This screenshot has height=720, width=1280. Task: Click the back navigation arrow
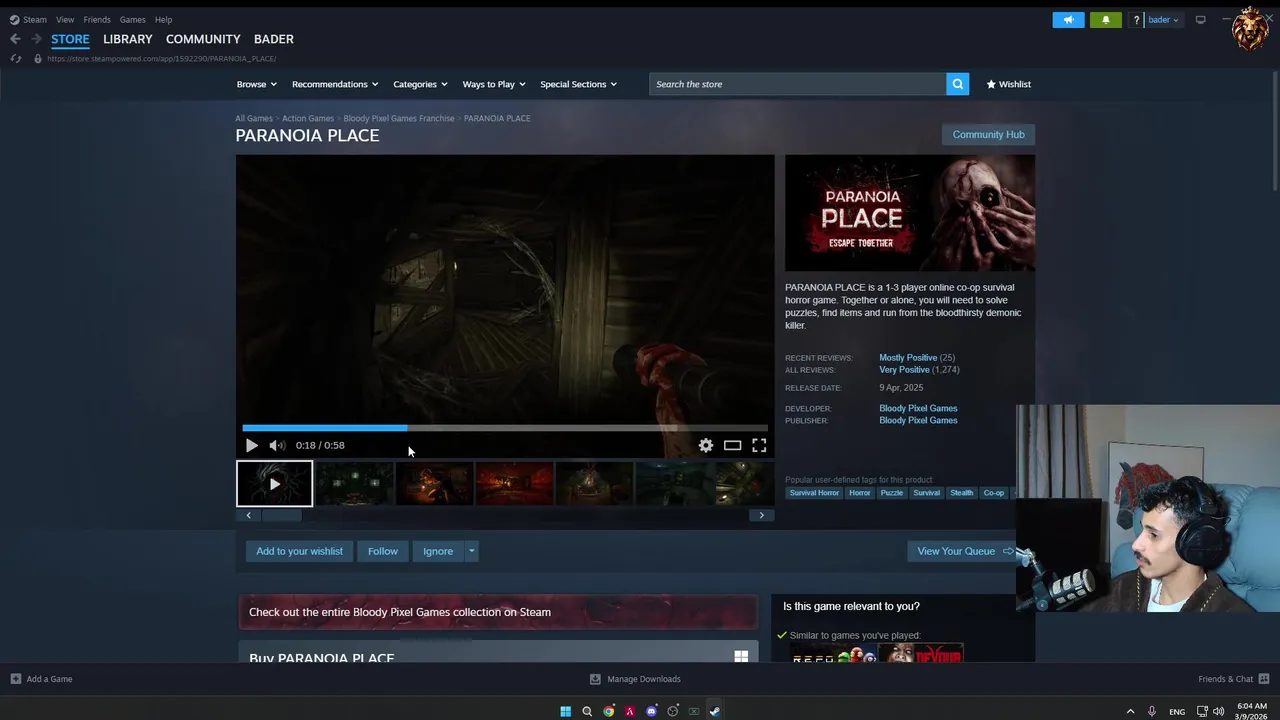coord(15,39)
